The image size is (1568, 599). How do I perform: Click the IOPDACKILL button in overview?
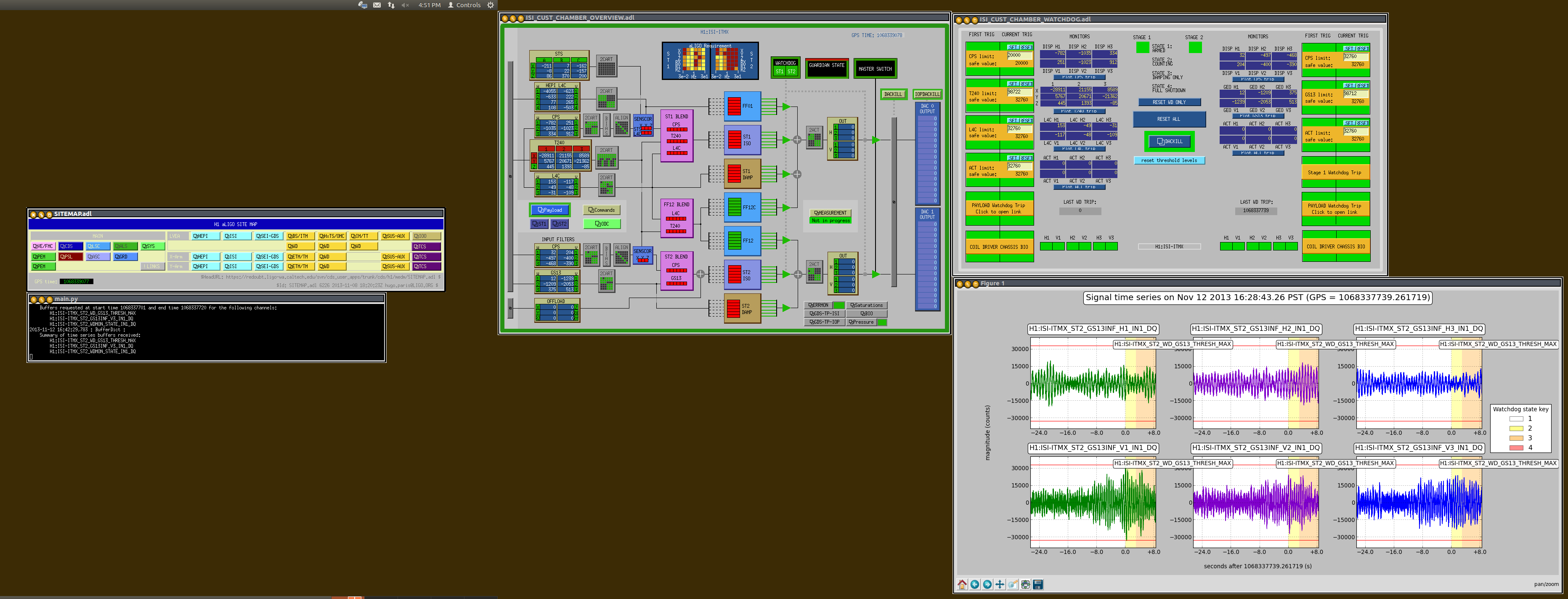(x=927, y=94)
